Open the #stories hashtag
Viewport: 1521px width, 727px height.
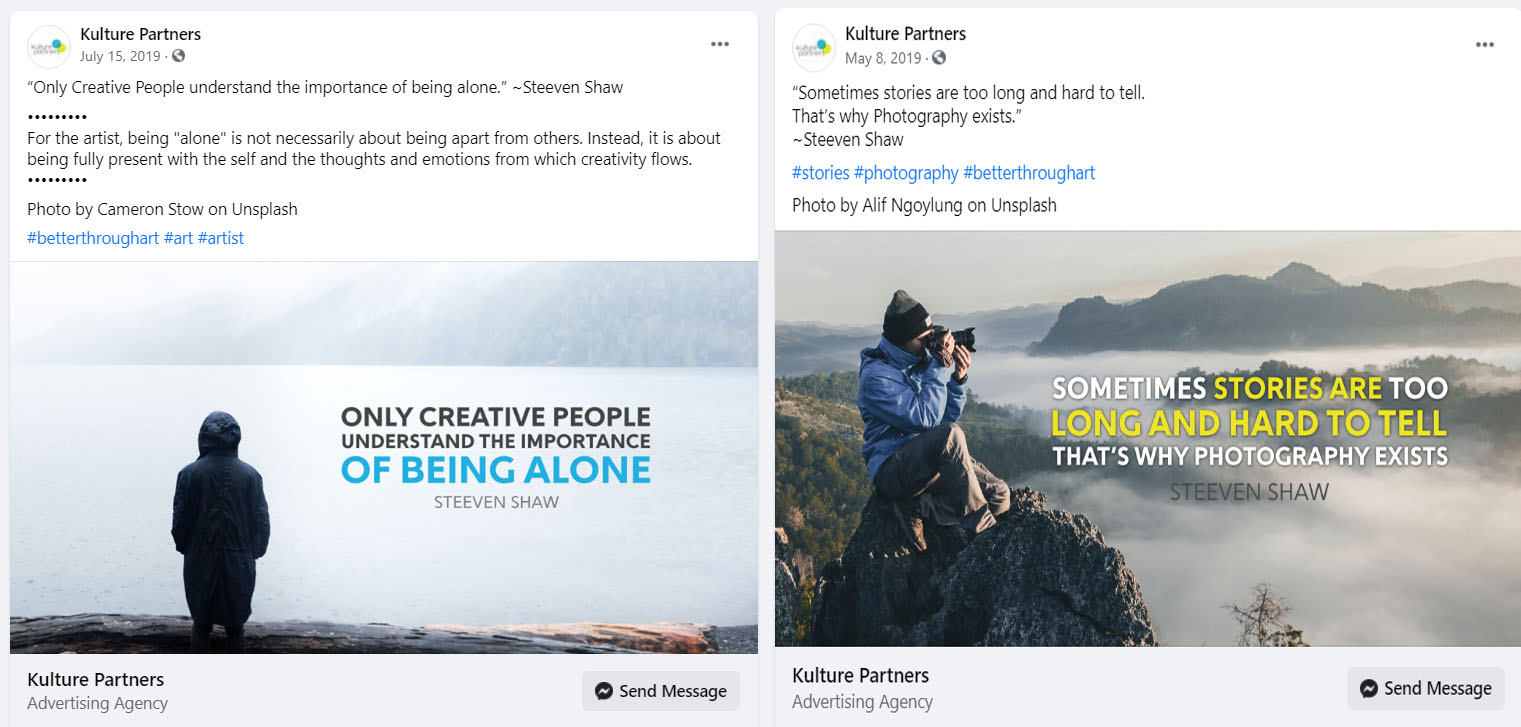820,173
